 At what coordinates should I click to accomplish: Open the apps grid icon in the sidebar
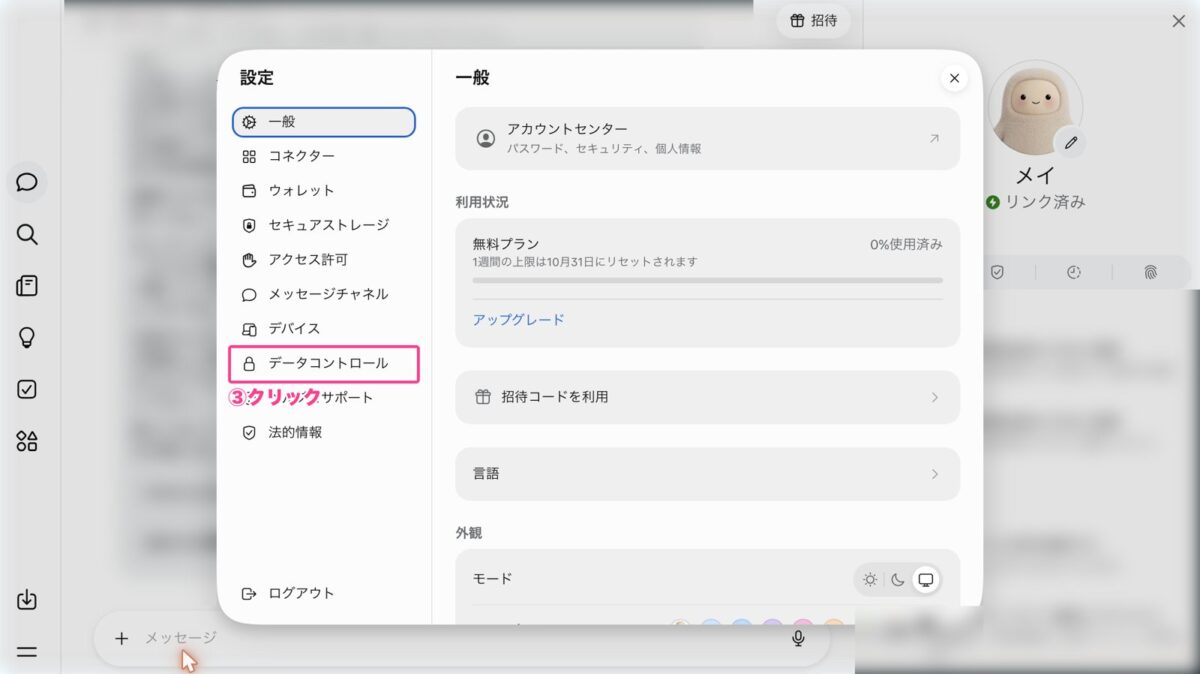[x=27, y=441]
